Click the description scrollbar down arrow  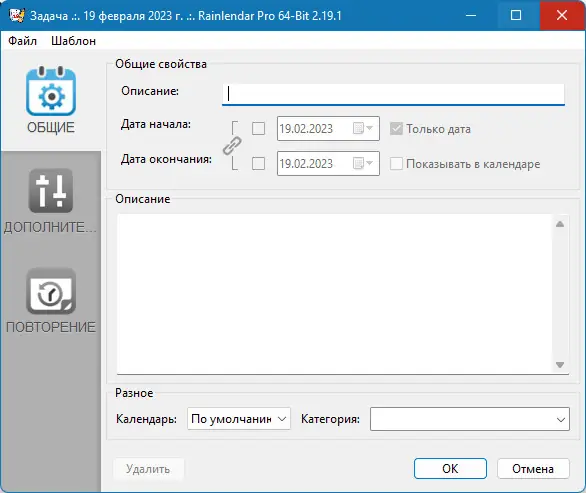tap(560, 365)
